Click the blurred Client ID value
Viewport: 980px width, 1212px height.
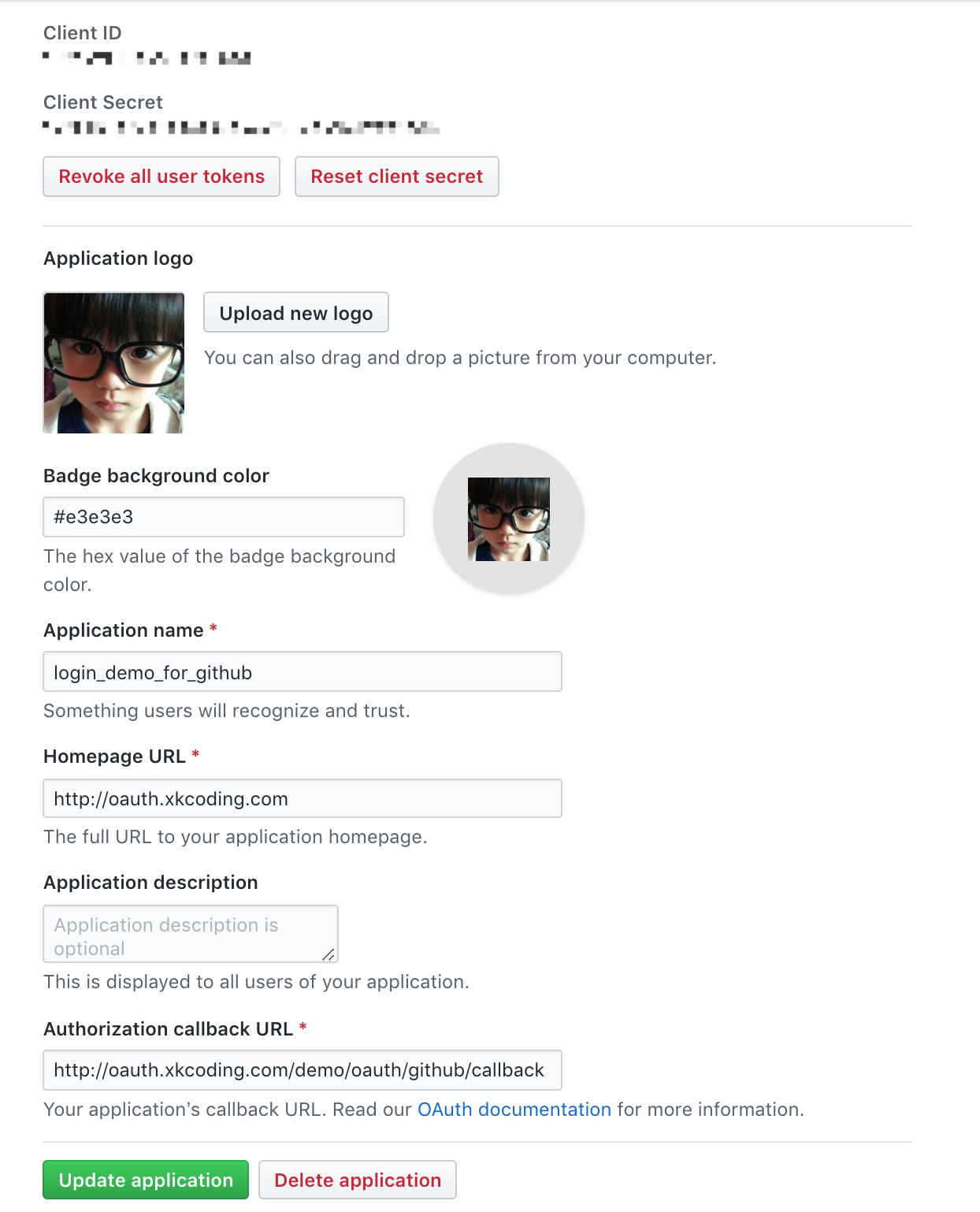click(x=147, y=58)
